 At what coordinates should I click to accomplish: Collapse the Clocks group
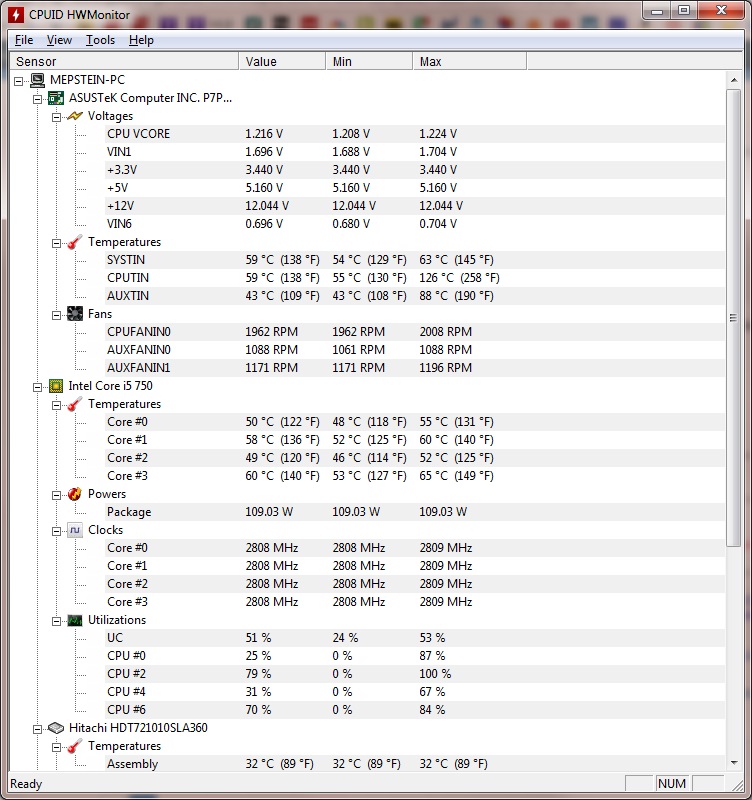[x=57, y=531]
